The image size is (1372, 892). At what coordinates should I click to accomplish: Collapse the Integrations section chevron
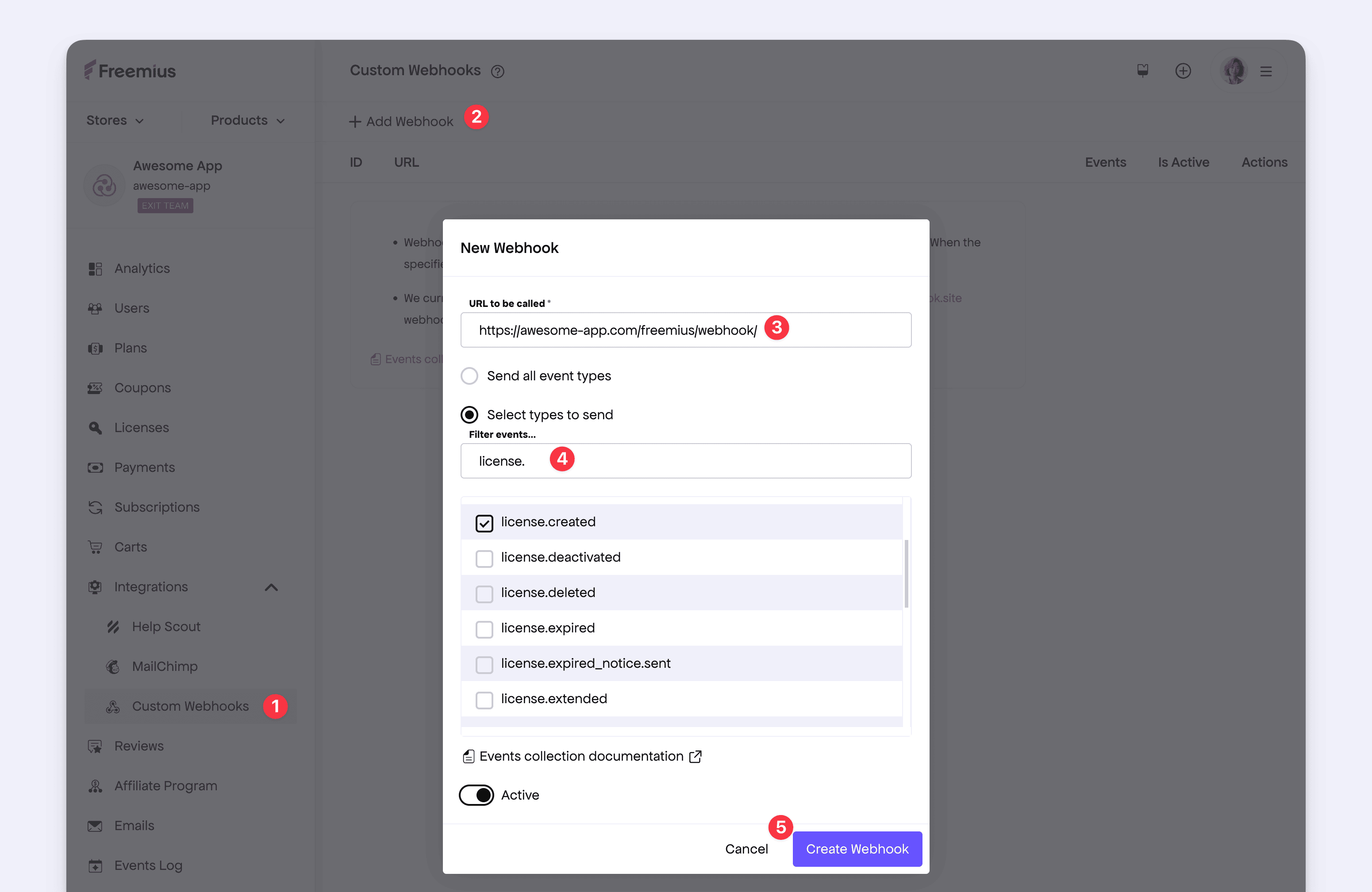(272, 587)
